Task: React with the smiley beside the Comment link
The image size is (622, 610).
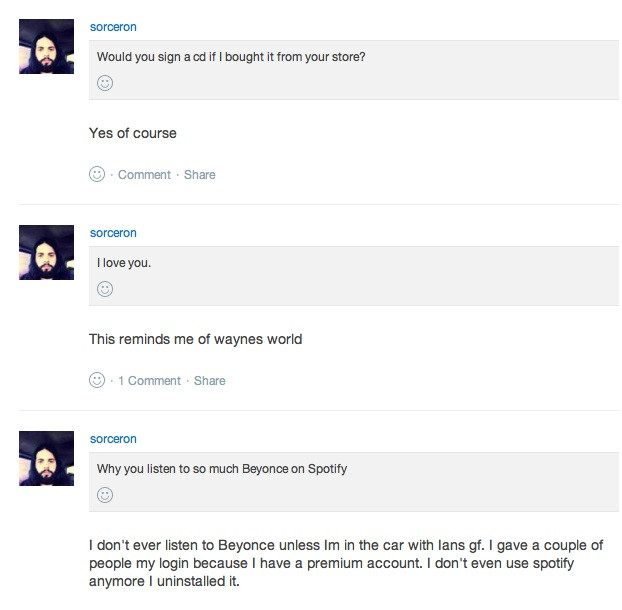Action: (x=97, y=174)
